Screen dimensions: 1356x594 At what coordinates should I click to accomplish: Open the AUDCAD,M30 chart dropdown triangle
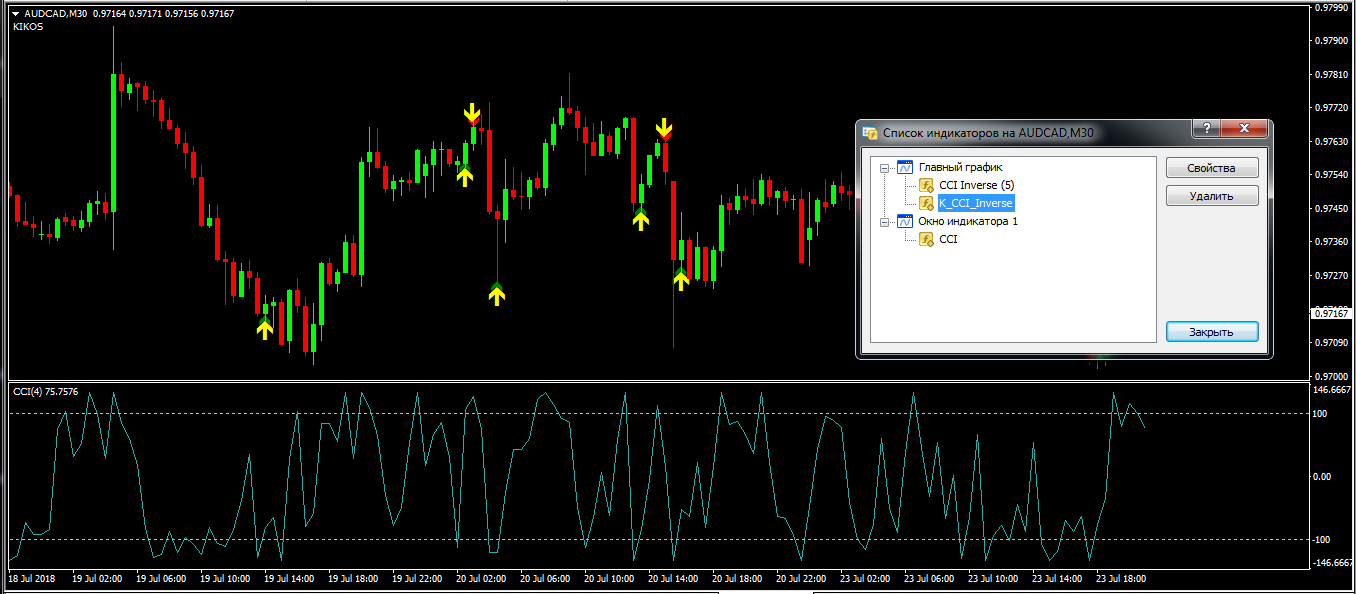coord(15,14)
